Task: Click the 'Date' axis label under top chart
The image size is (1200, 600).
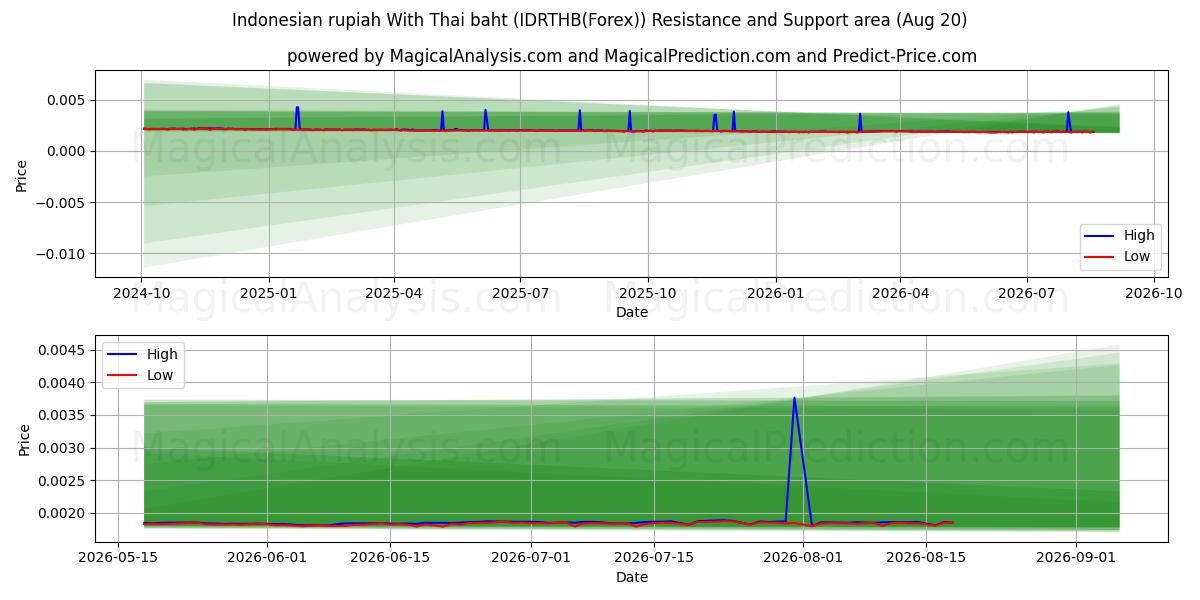Action: click(x=632, y=312)
